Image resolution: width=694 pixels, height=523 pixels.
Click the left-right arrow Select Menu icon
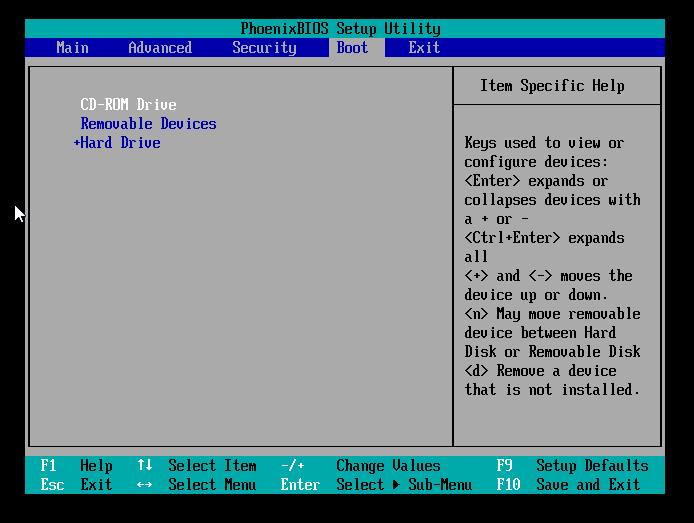pos(145,485)
